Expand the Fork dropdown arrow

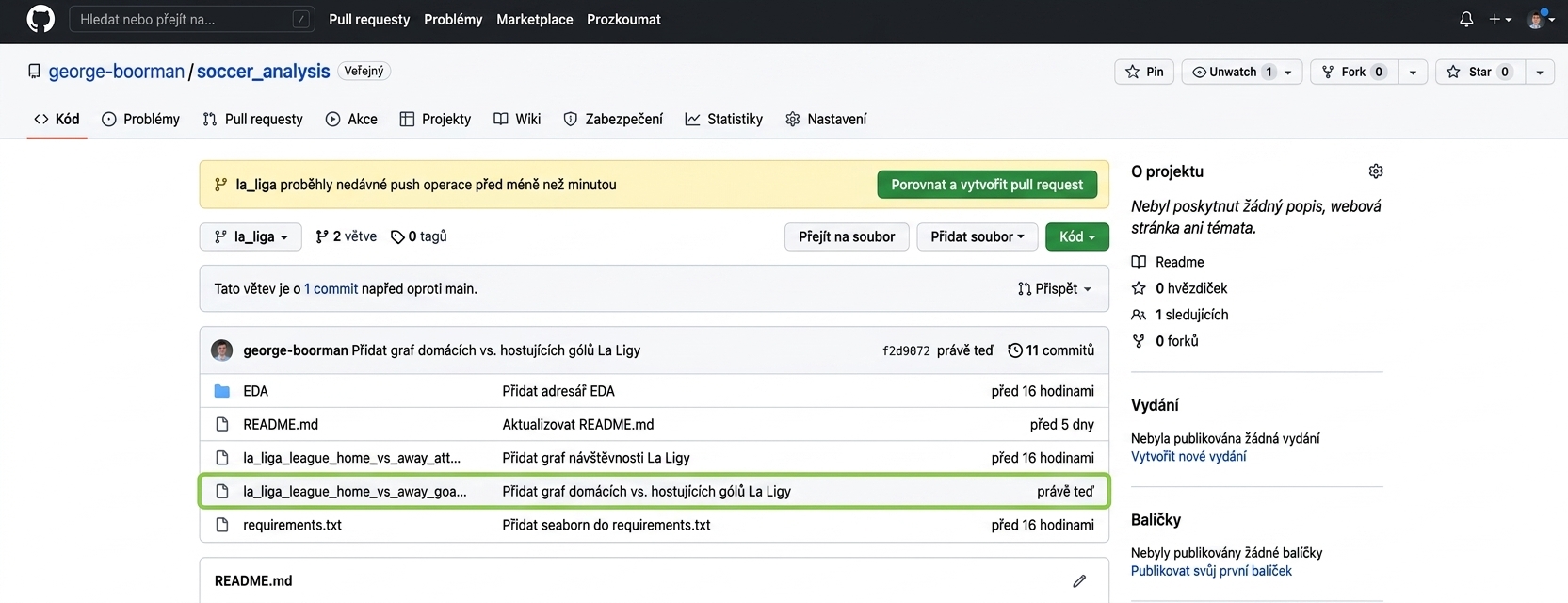pyautogui.click(x=1413, y=72)
